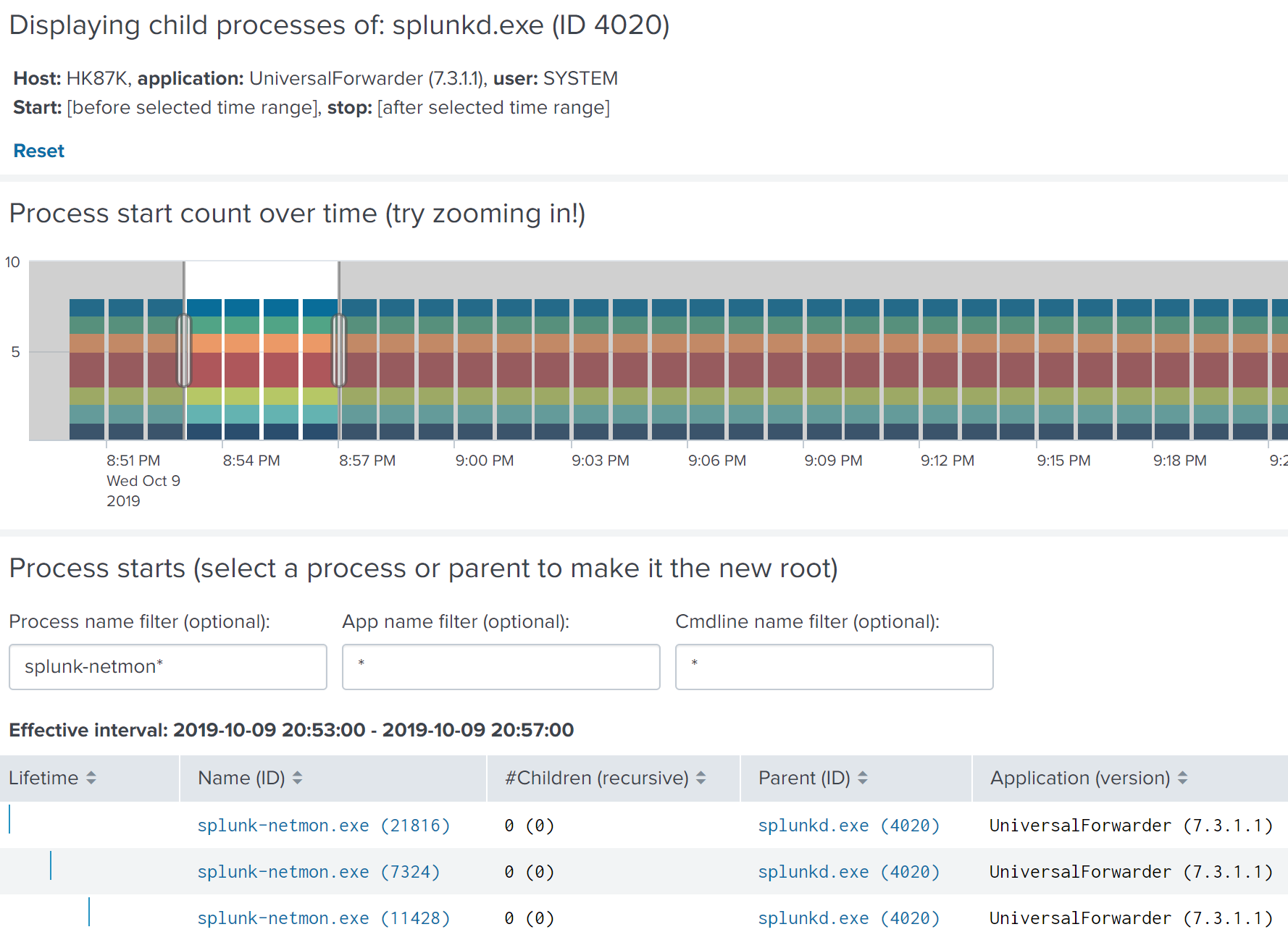Select parent splunkd.exe (4020) in 11428 row
This screenshot has width=1288, height=940.
(x=849, y=918)
